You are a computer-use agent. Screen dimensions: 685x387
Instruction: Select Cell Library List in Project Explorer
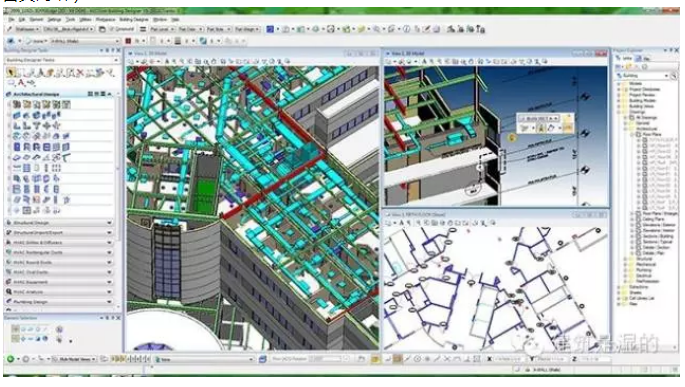(x=642, y=298)
